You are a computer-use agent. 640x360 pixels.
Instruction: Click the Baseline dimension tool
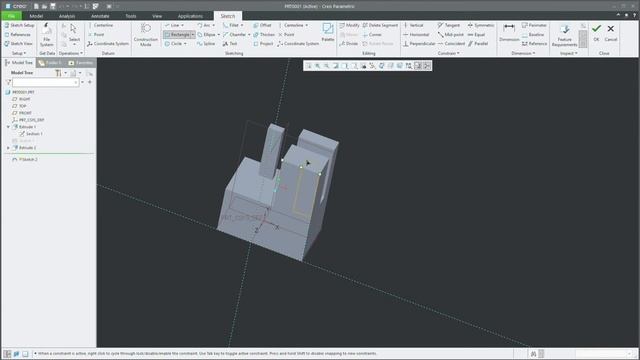point(533,35)
